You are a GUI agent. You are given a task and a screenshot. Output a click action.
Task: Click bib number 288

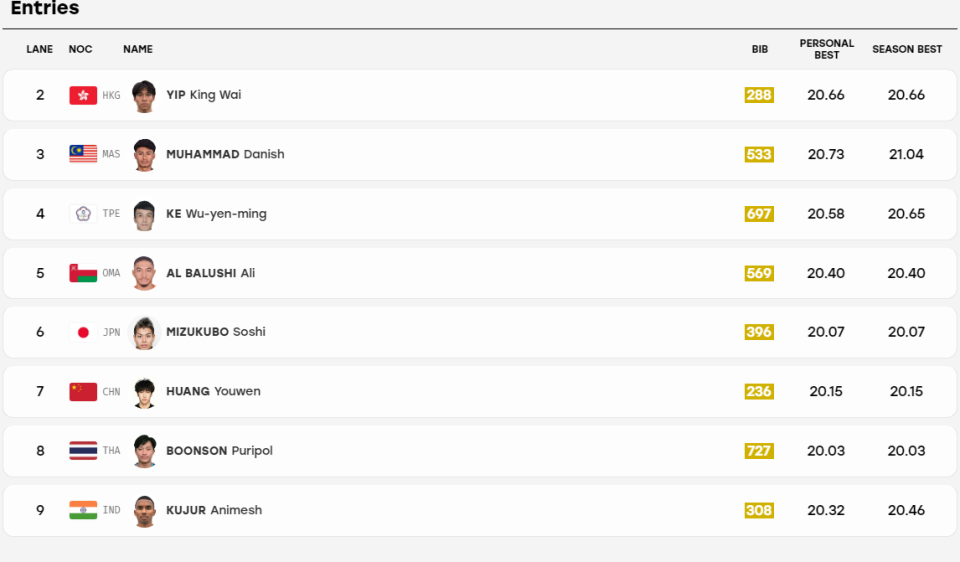click(x=759, y=95)
